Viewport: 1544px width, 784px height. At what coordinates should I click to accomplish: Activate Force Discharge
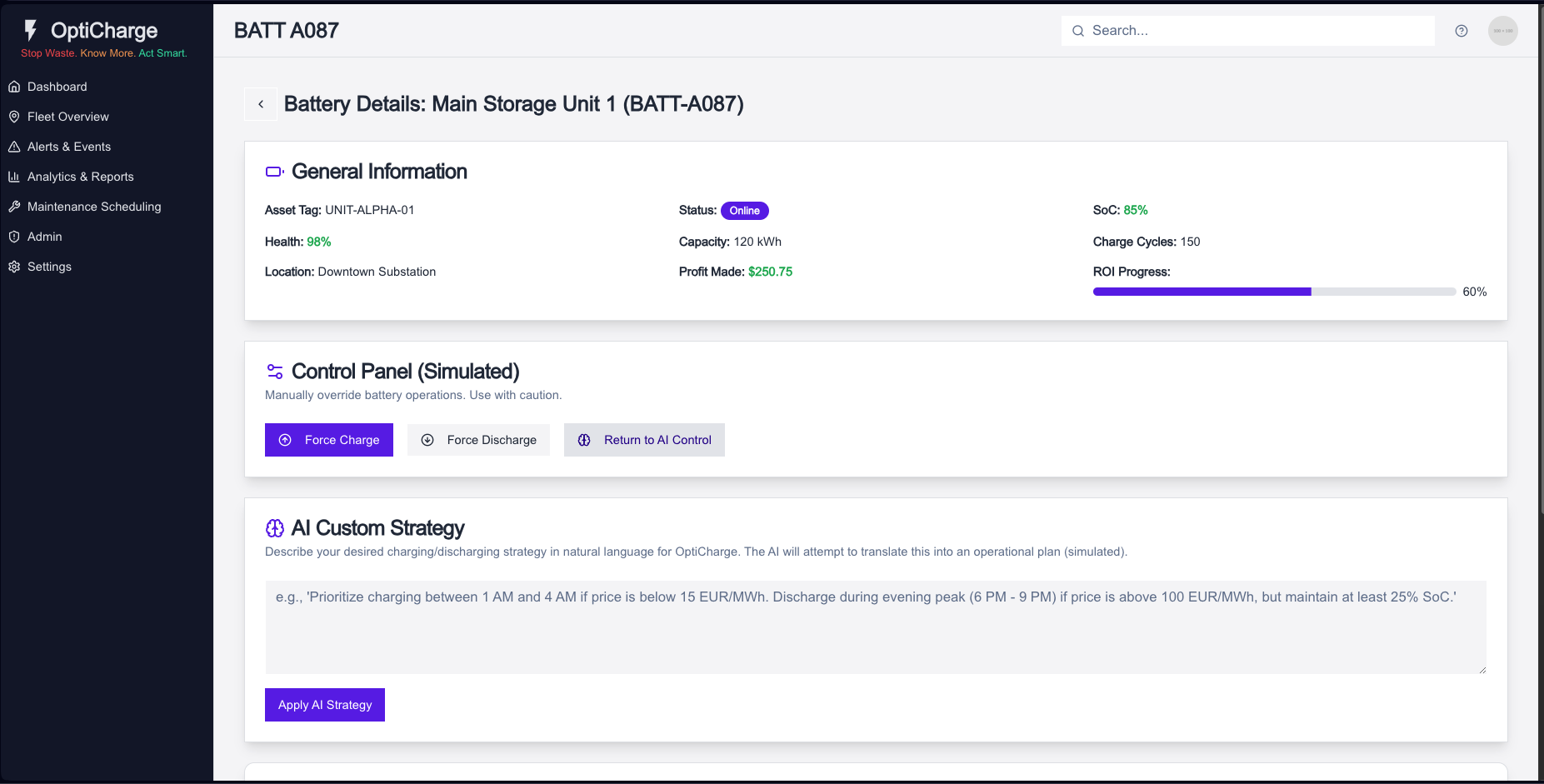click(x=478, y=439)
